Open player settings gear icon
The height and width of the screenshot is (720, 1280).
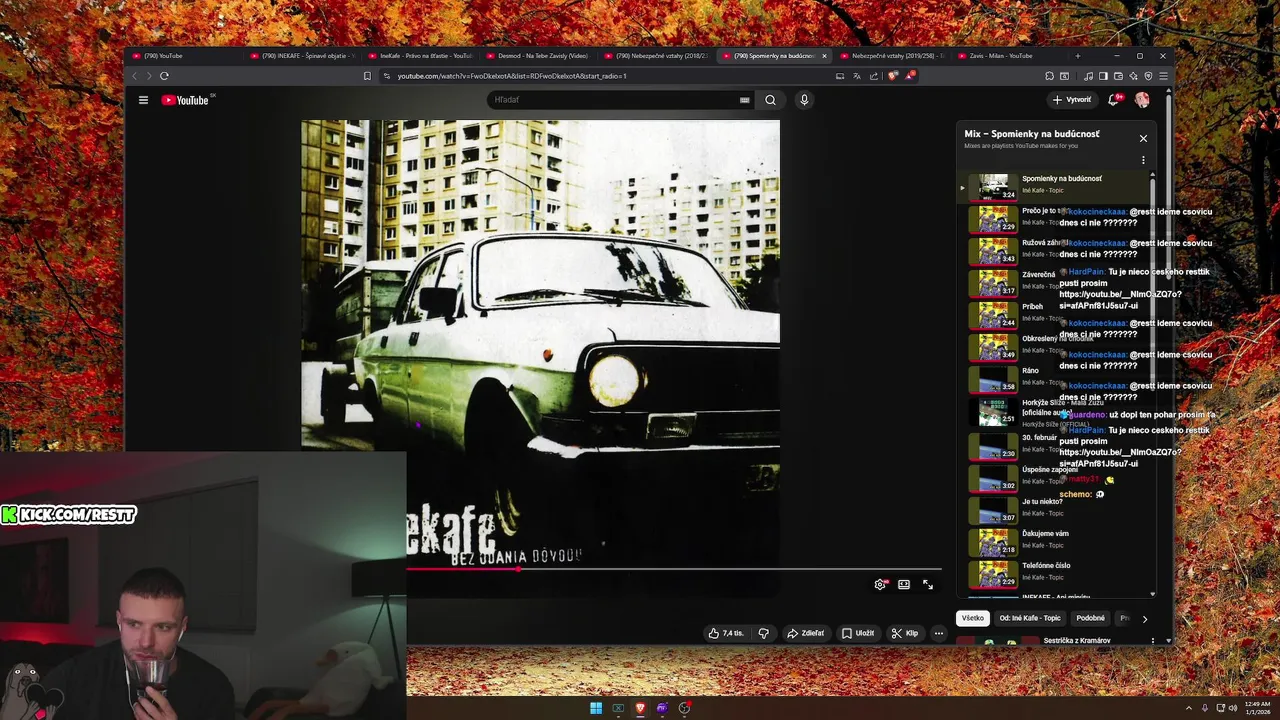880,585
